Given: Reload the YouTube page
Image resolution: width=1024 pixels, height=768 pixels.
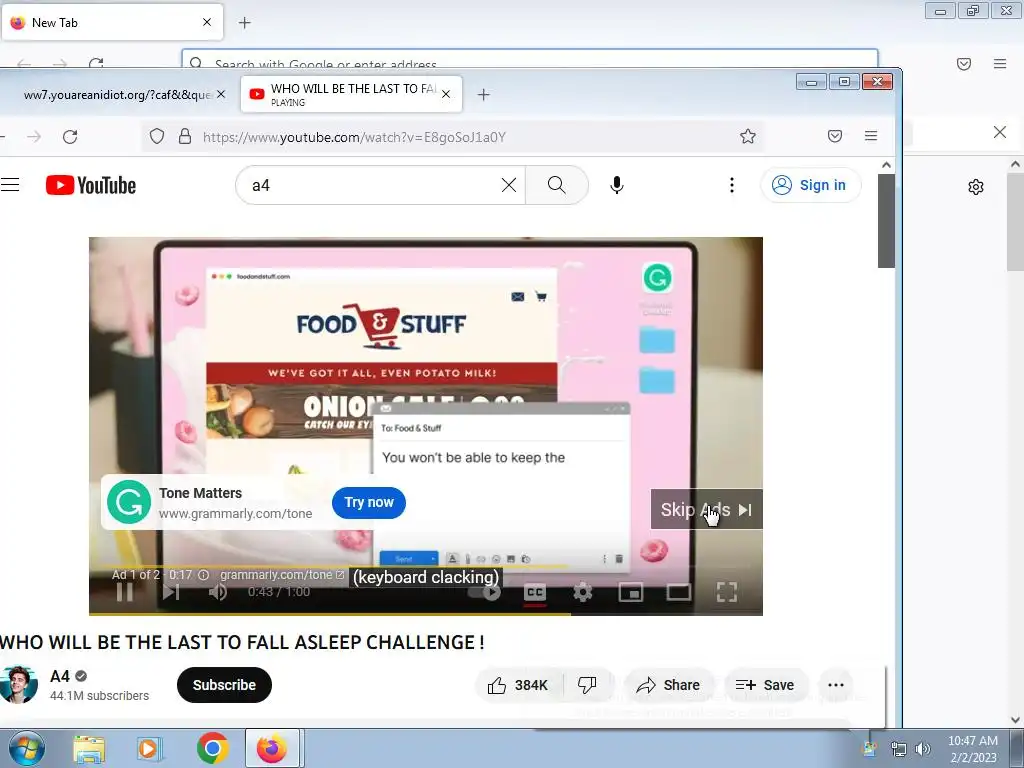Looking at the screenshot, I should [x=70, y=136].
